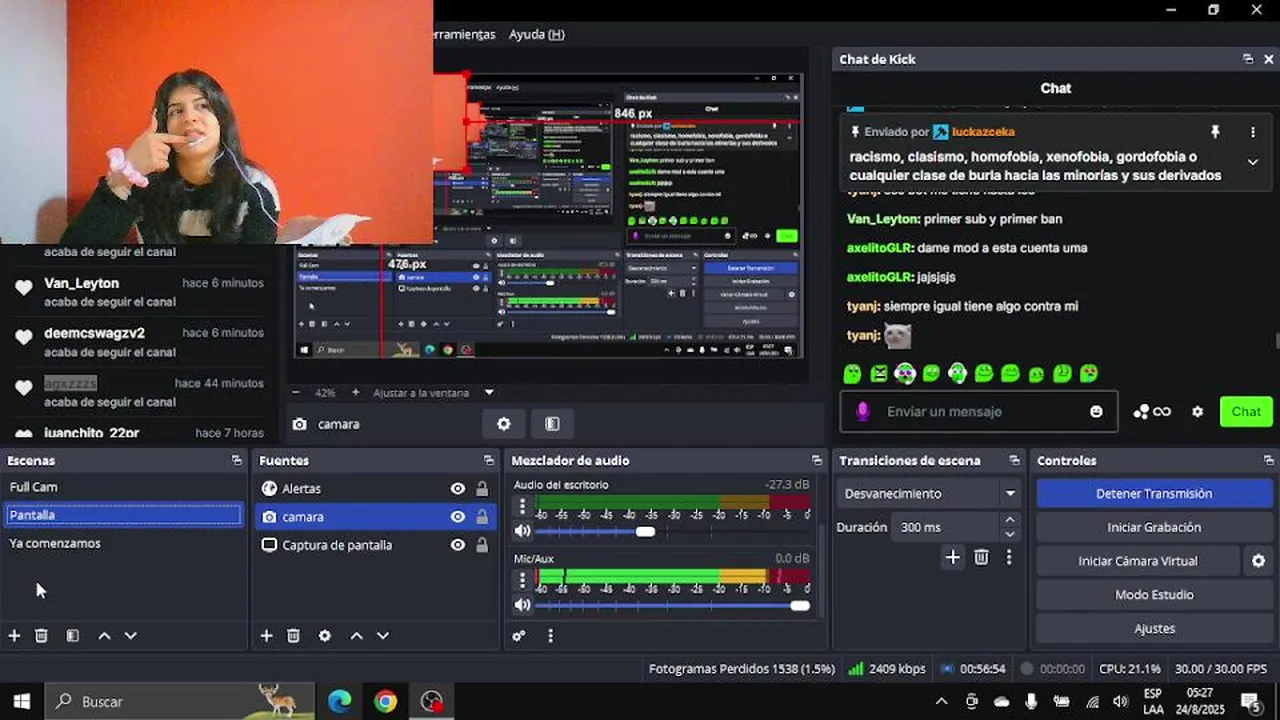Decrease Duración value with down arrow

coord(1009,533)
